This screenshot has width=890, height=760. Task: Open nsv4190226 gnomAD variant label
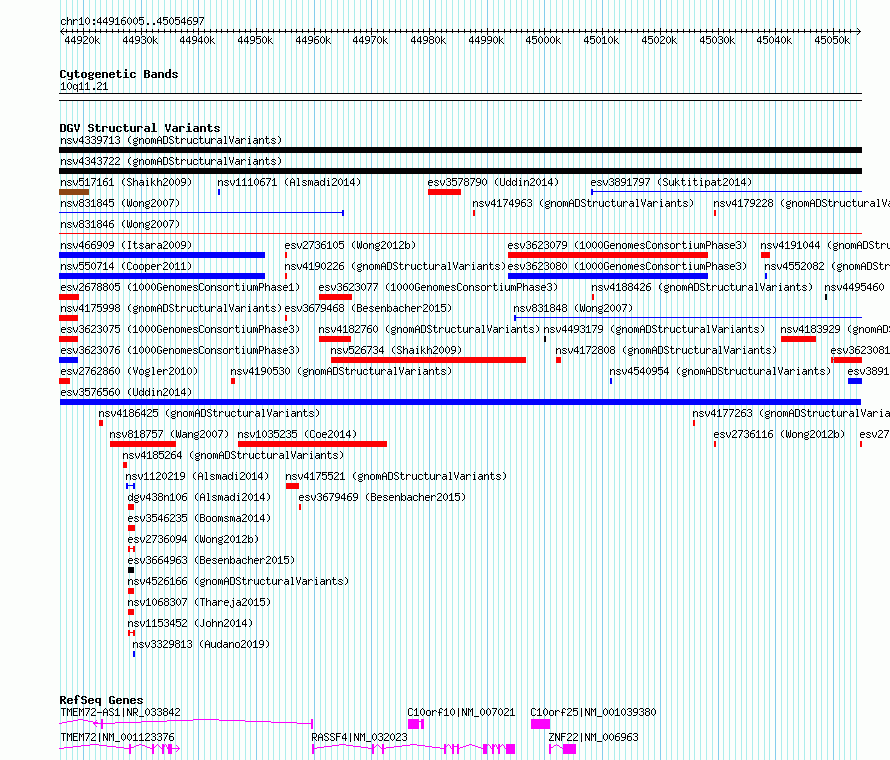click(395, 266)
